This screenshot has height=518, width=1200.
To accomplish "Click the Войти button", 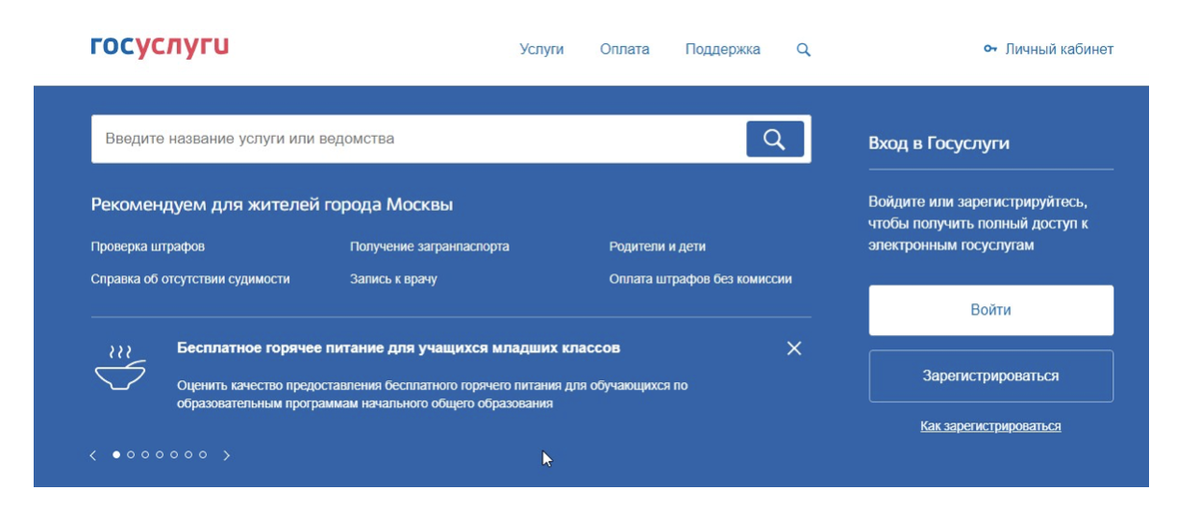I will pyautogui.click(x=991, y=310).
